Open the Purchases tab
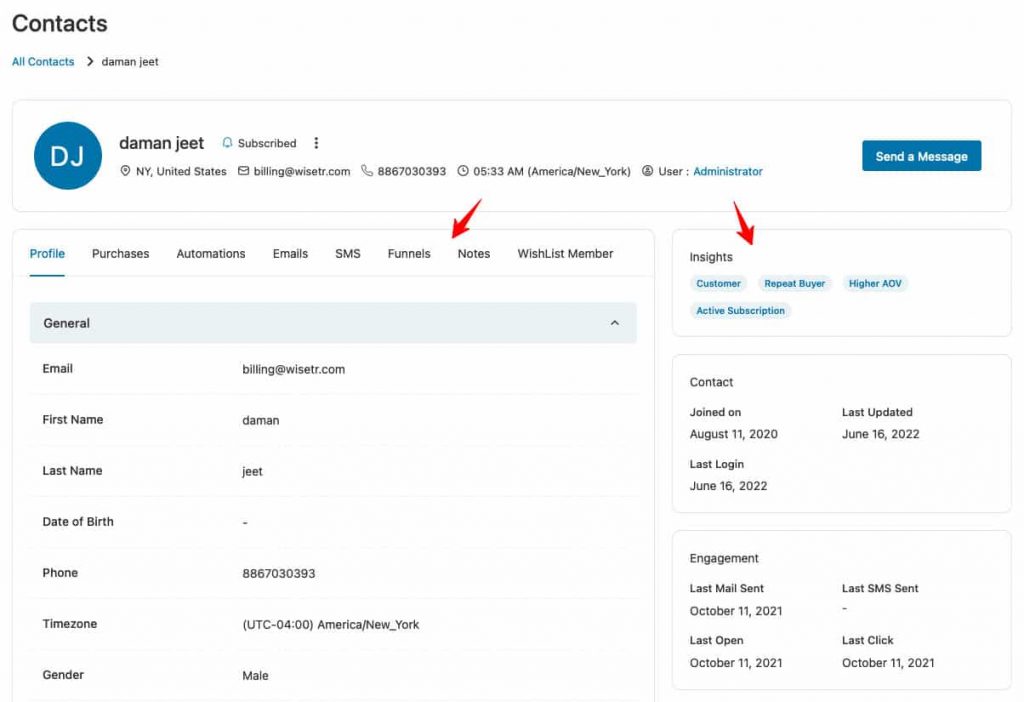The height and width of the screenshot is (702, 1024). [121, 253]
